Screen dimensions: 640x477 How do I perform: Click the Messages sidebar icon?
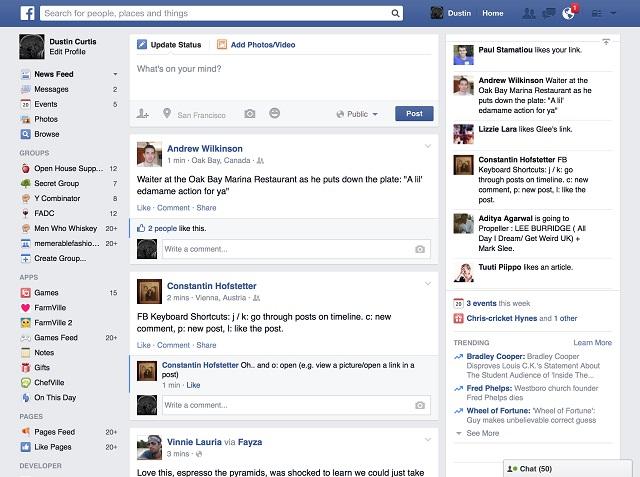pyautogui.click(x=25, y=89)
